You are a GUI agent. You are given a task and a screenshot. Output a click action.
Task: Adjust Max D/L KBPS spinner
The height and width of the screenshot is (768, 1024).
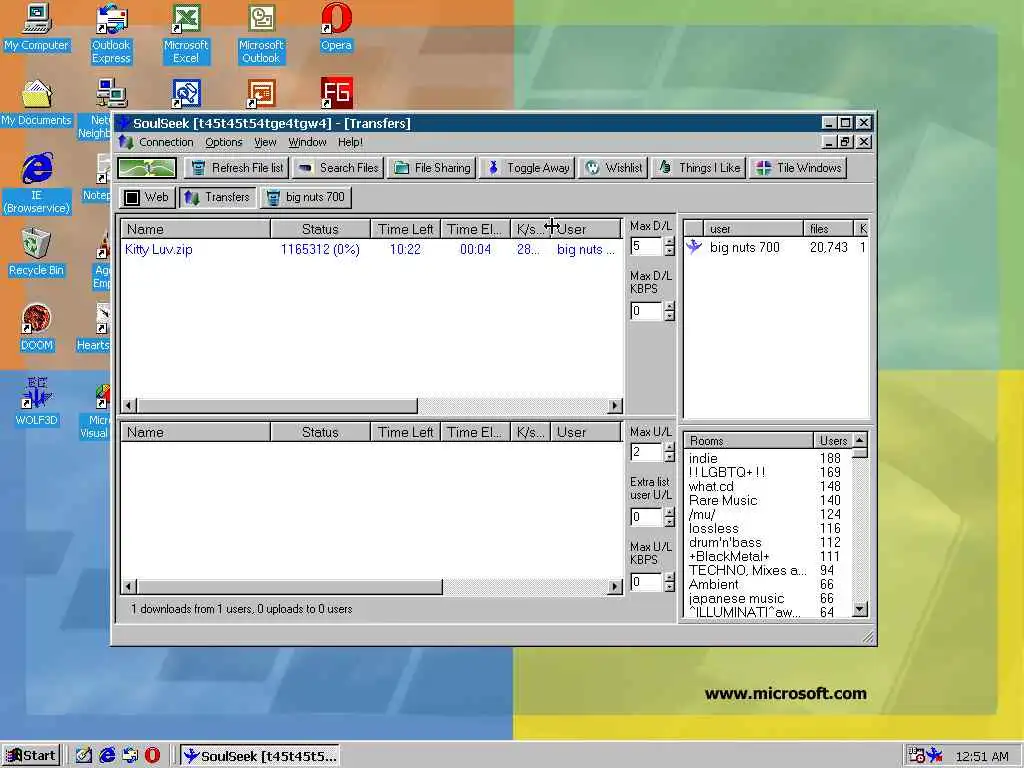pos(669,312)
